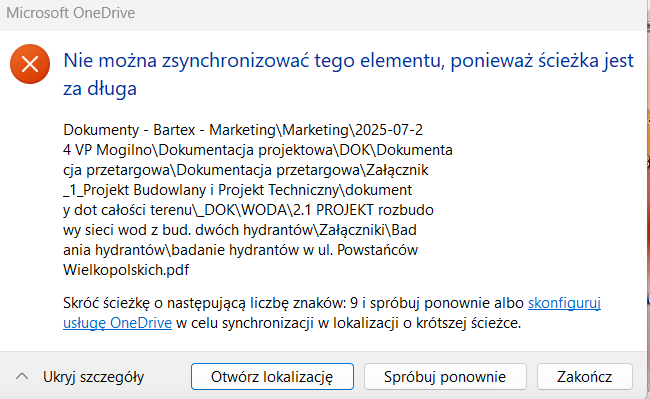This screenshot has width=650, height=399.
Task: Follow the "skonfiguruj usługę OneDrive" link
Action: click(564, 303)
